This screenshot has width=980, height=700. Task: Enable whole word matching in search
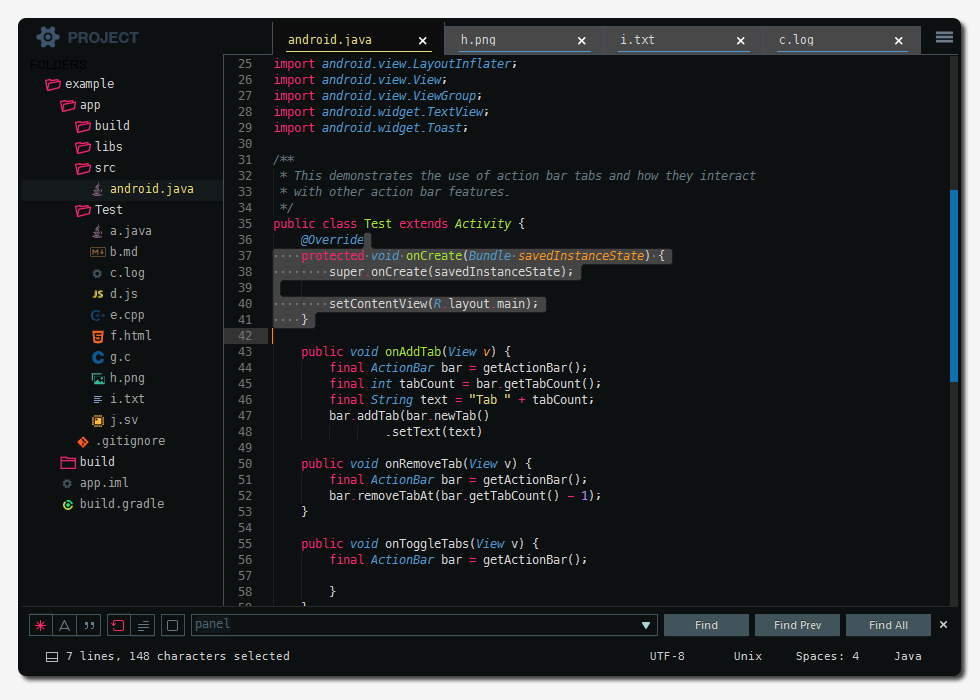(88, 624)
